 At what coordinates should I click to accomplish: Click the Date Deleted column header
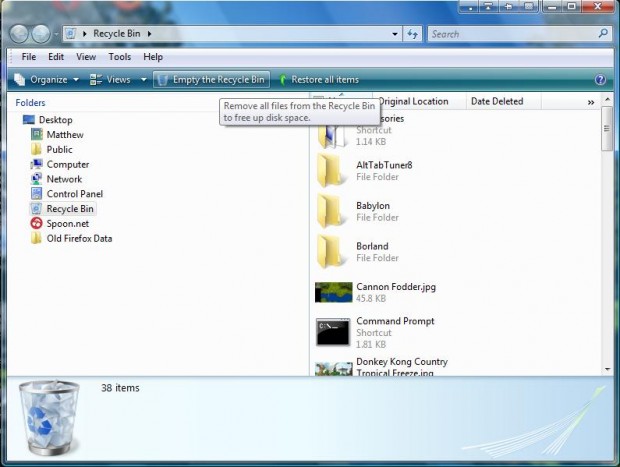497,102
